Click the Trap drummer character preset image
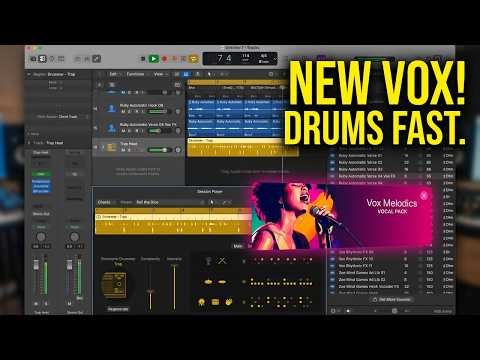480x360 pixels. (x=114, y=285)
